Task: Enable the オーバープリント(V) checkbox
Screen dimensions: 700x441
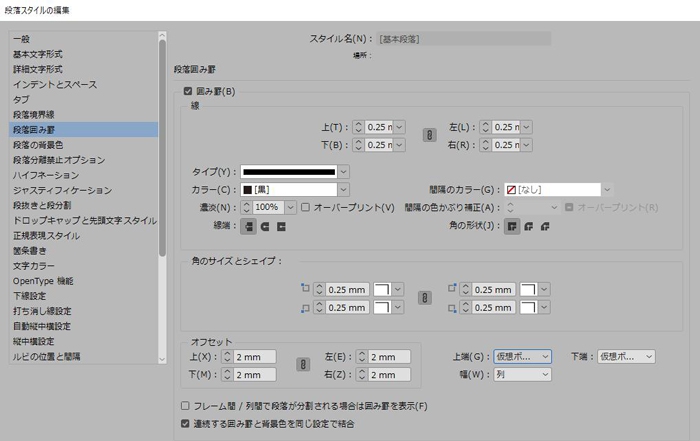Action: (306, 207)
